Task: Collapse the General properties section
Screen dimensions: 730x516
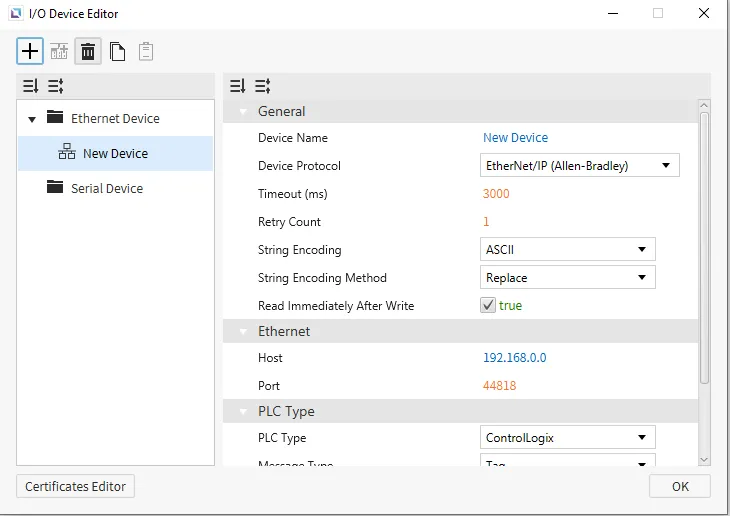Action: coord(242,112)
